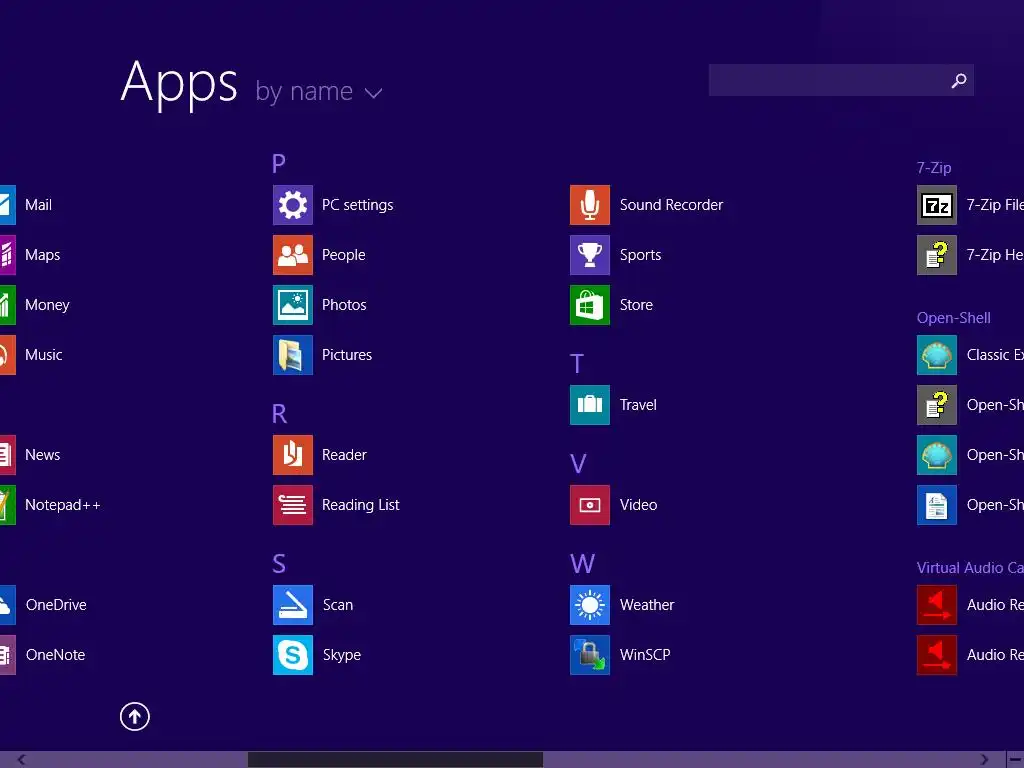Launch the Reader app icon
The width and height of the screenshot is (1024, 768).
[x=293, y=455]
